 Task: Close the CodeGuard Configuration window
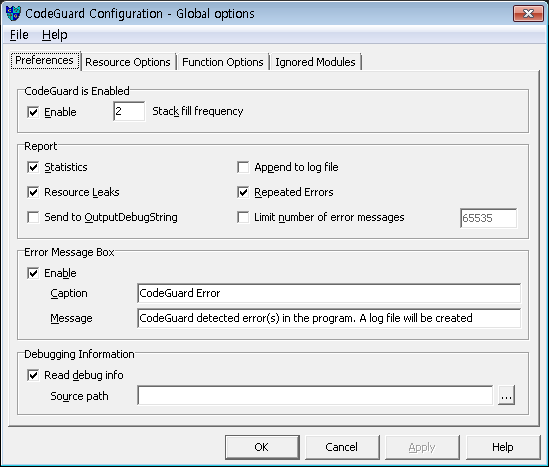coord(528,14)
